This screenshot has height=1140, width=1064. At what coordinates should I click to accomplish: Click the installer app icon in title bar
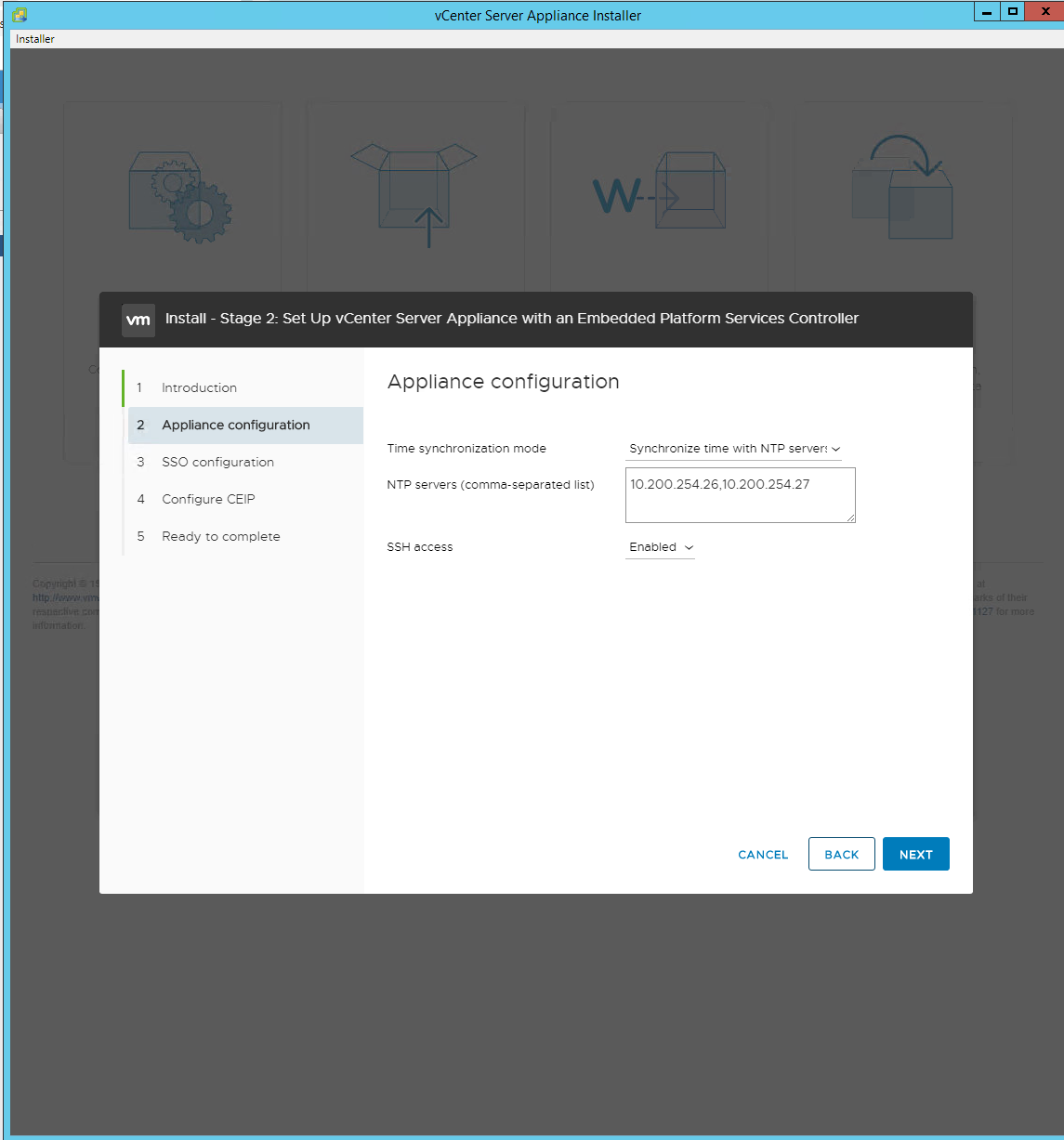[20, 15]
